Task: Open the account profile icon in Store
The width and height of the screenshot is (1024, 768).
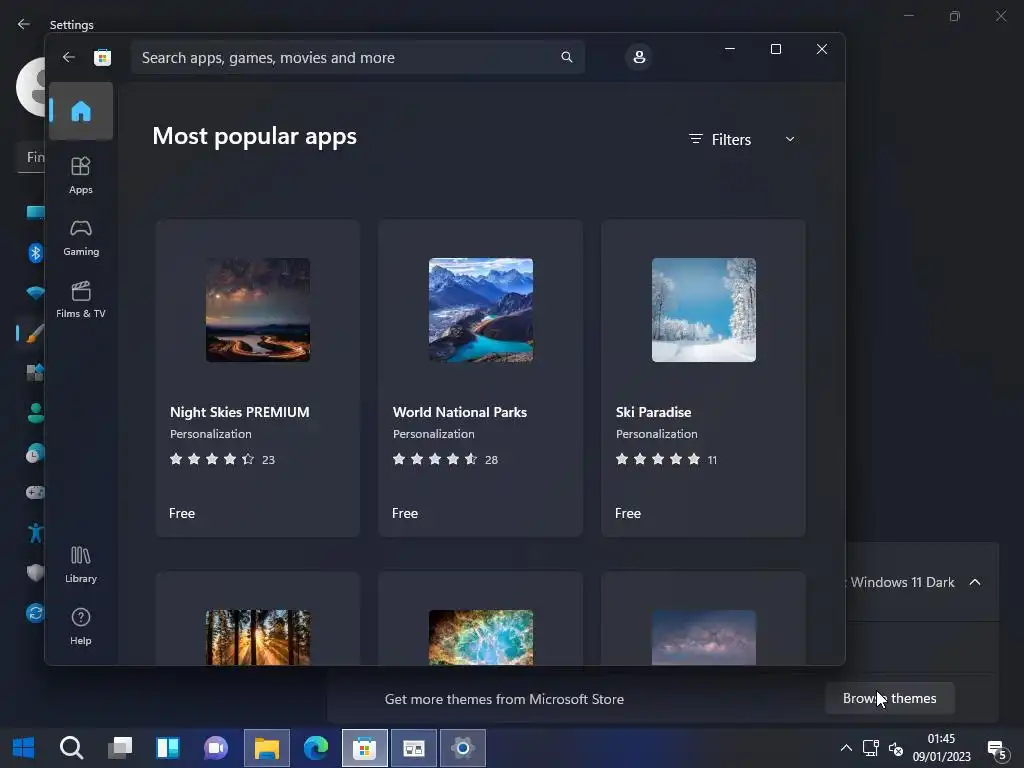Action: (639, 57)
